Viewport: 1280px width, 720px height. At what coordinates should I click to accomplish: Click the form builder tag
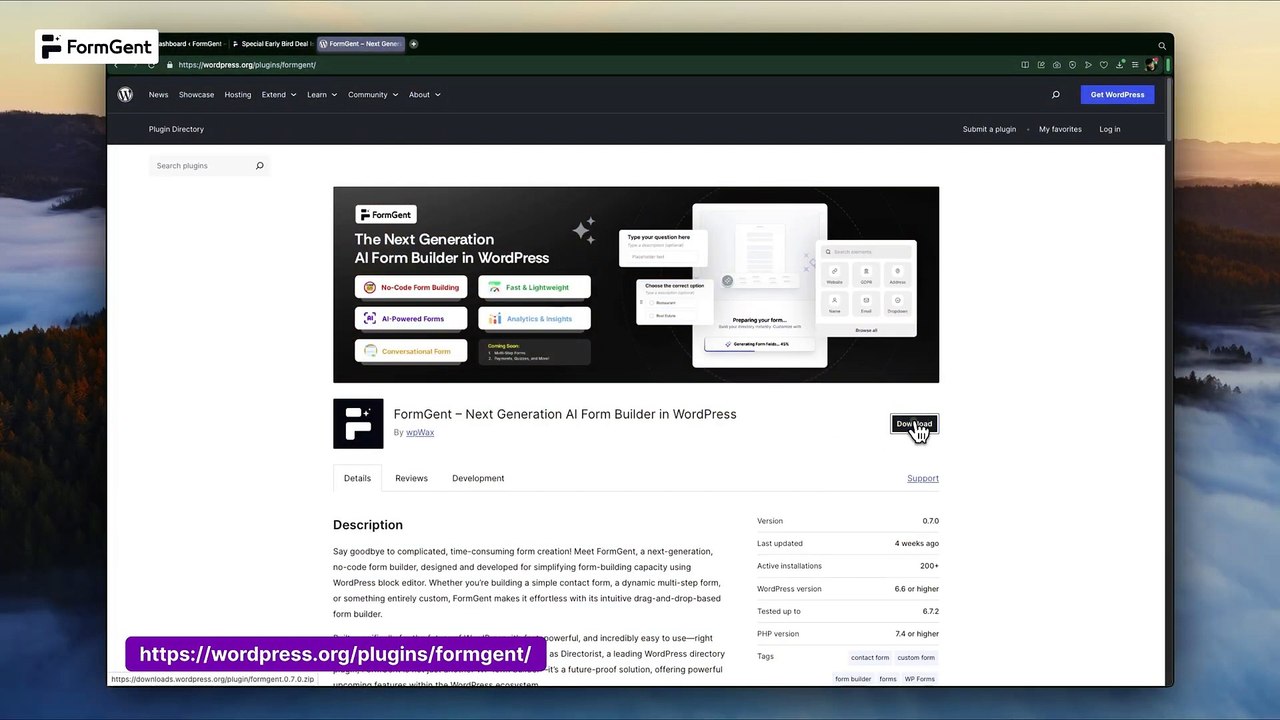coord(853,679)
